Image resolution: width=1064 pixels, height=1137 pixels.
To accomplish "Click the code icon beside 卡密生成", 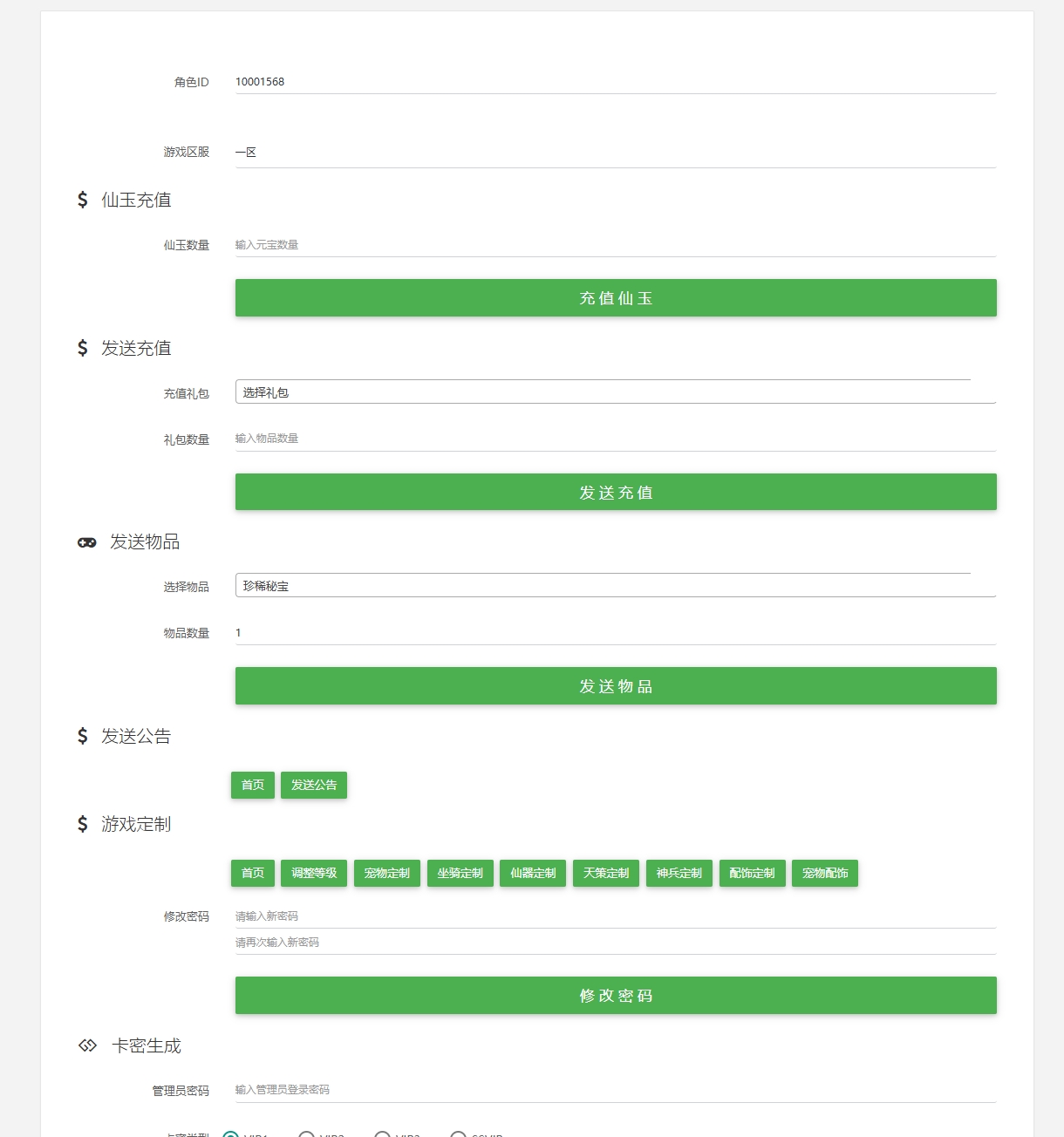I will 87,1045.
